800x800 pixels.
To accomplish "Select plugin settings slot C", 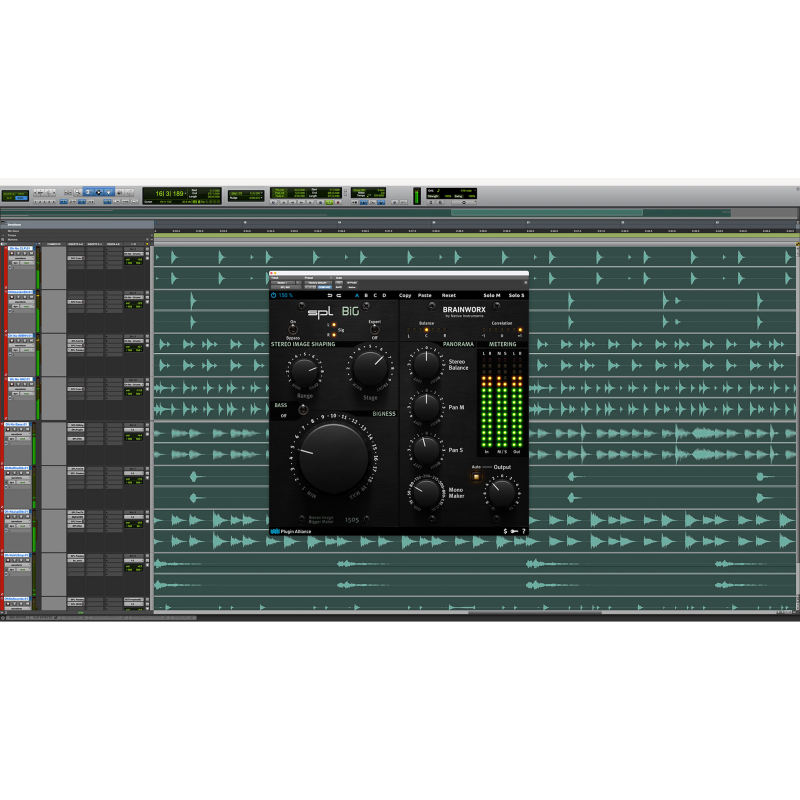I will click(x=375, y=295).
